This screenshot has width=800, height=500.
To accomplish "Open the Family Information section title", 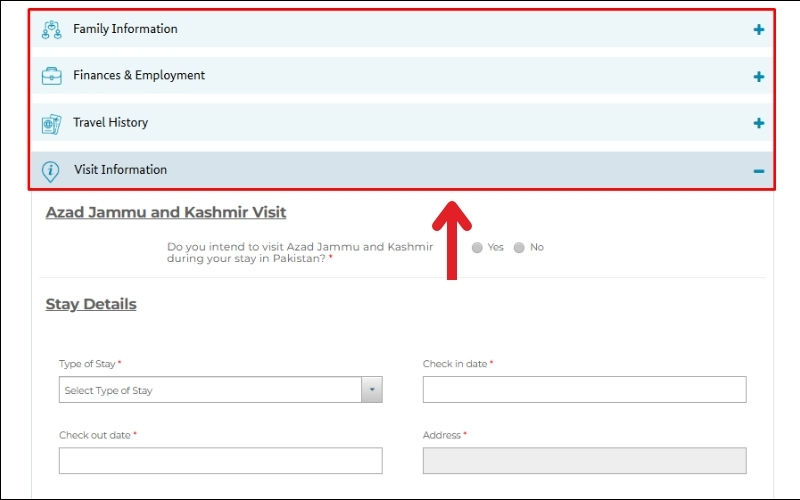I will click(125, 29).
